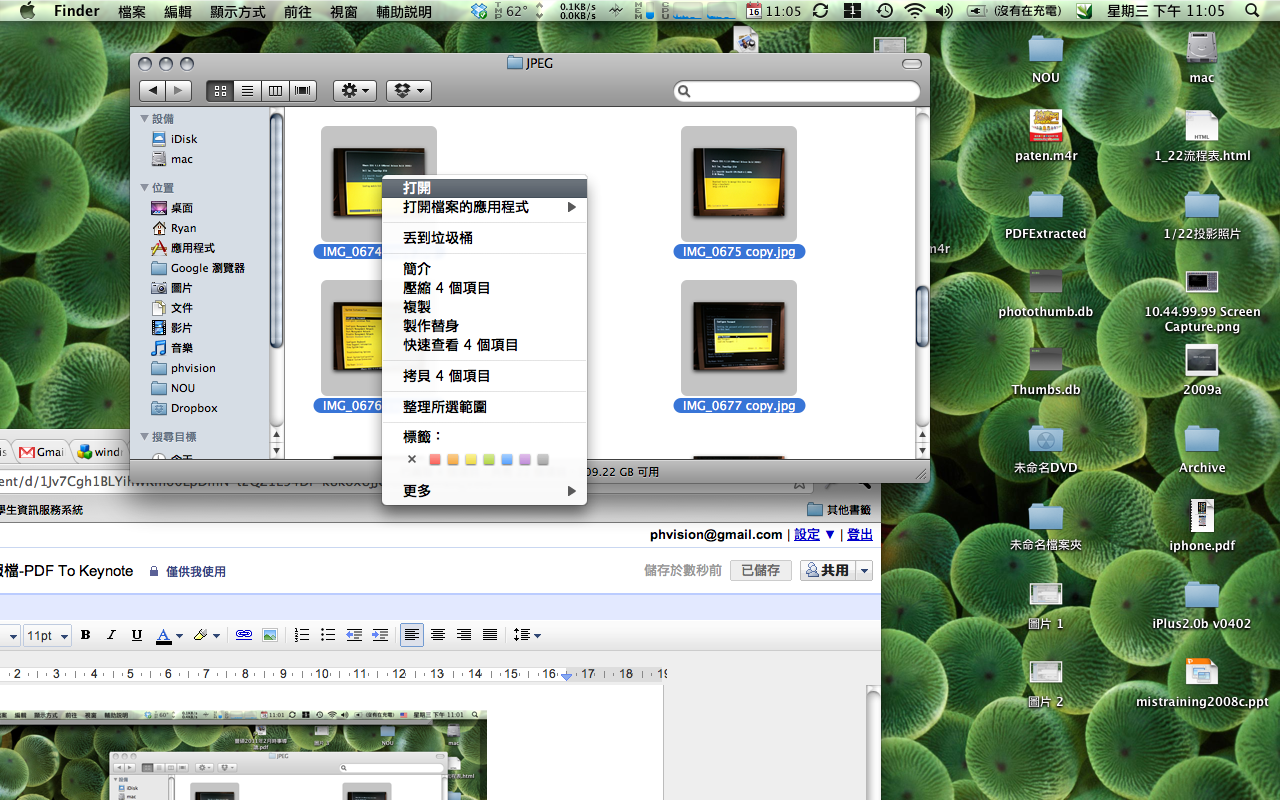1280x800 pixels.
Task: Increase indent in the document toolbar
Action: [x=380, y=635]
